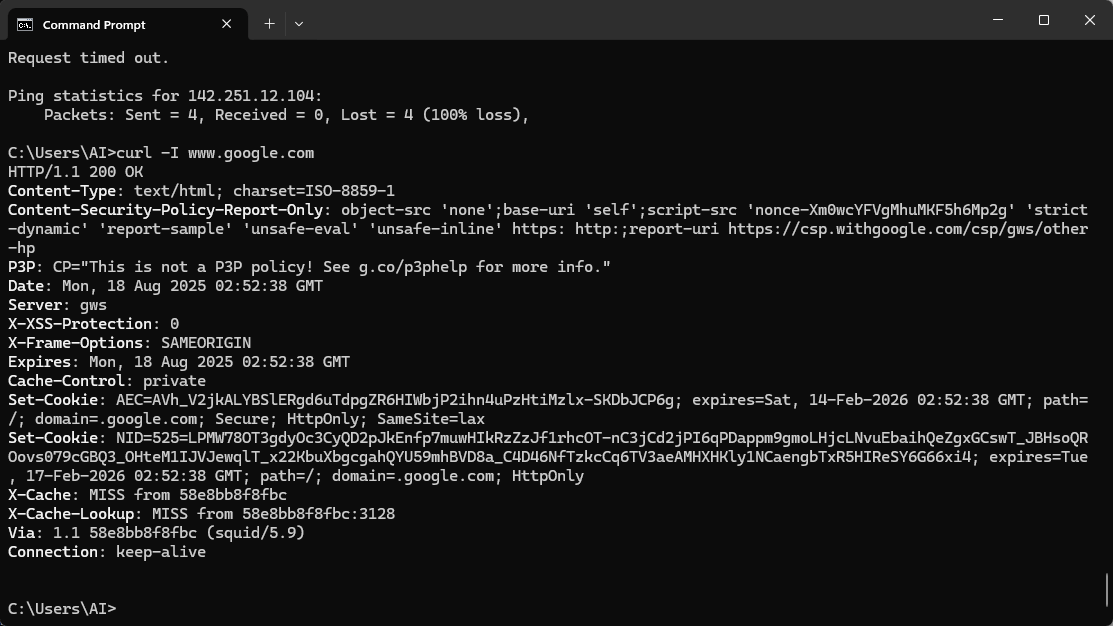Click the X-Frame-Options SAMEORIGIN line

129,343
